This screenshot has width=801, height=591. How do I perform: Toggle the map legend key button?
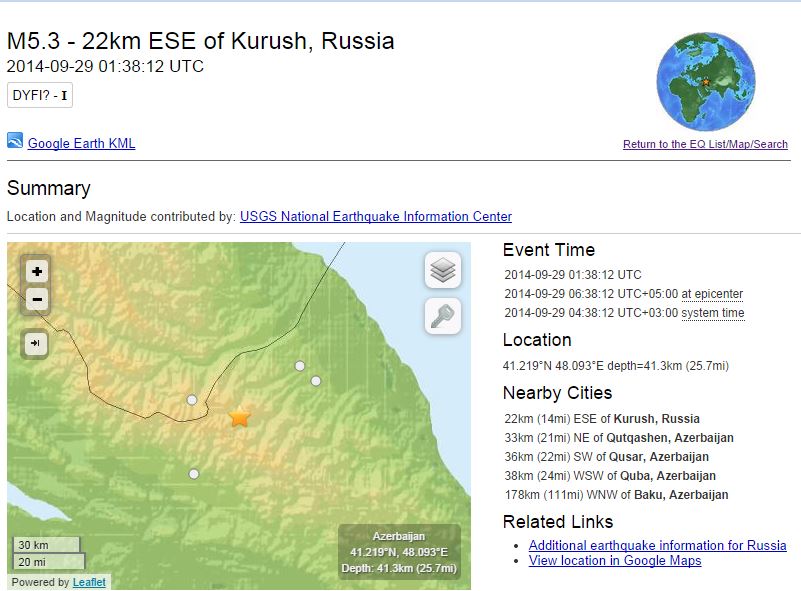pos(443,316)
